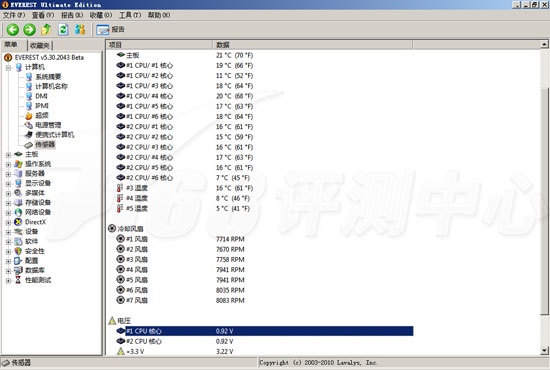Click the 报告 report toolbar button
Image resolution: width=550 pixels, height=370 pixels.
(110, 30)
